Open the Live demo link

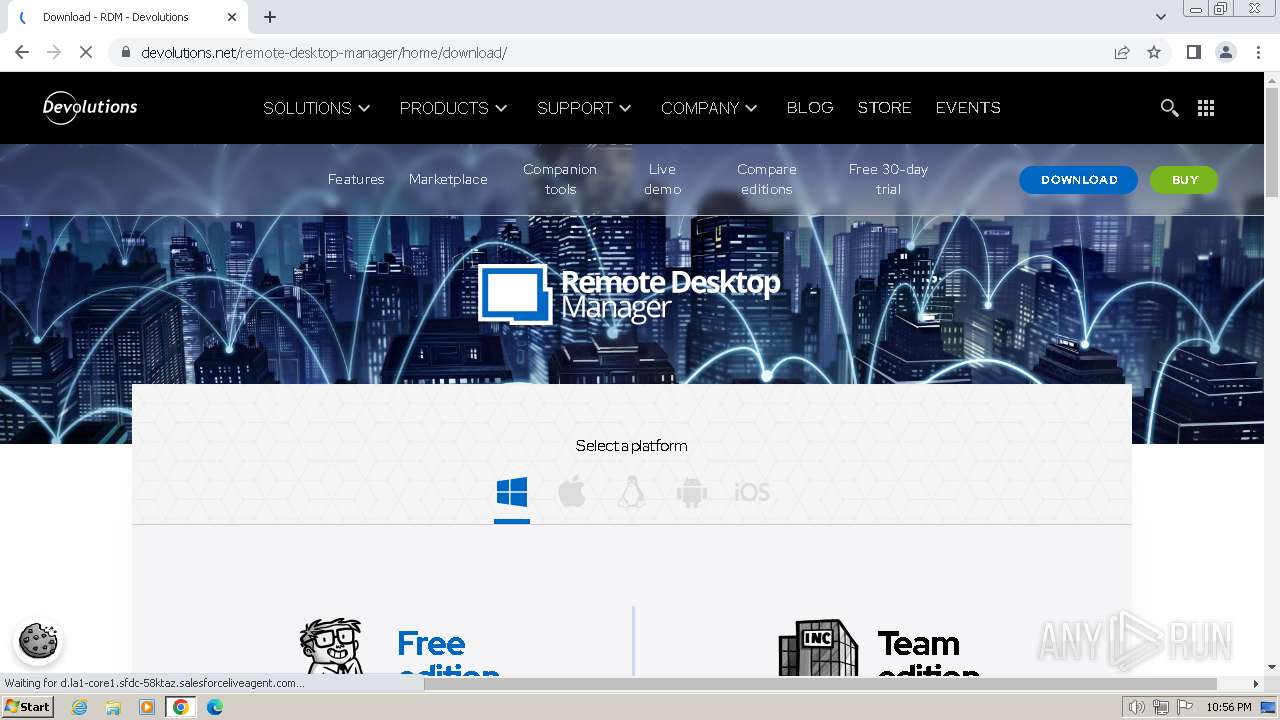coord(662,179)
